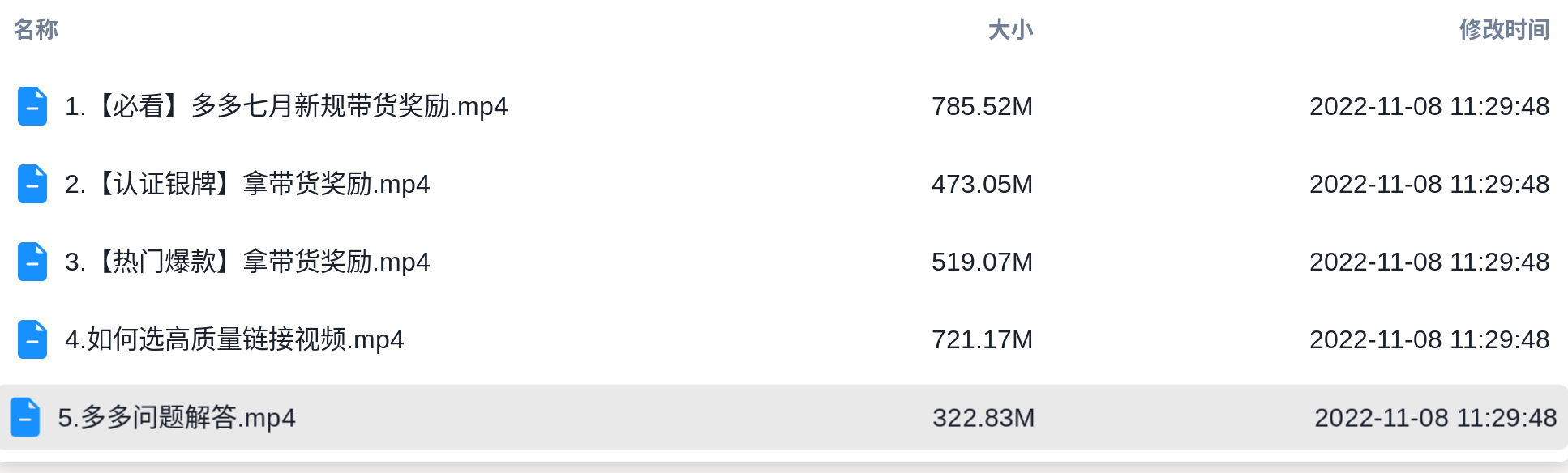Open 4.如何选高质量链接视频.mp4 file name

(x=234, y=339)
